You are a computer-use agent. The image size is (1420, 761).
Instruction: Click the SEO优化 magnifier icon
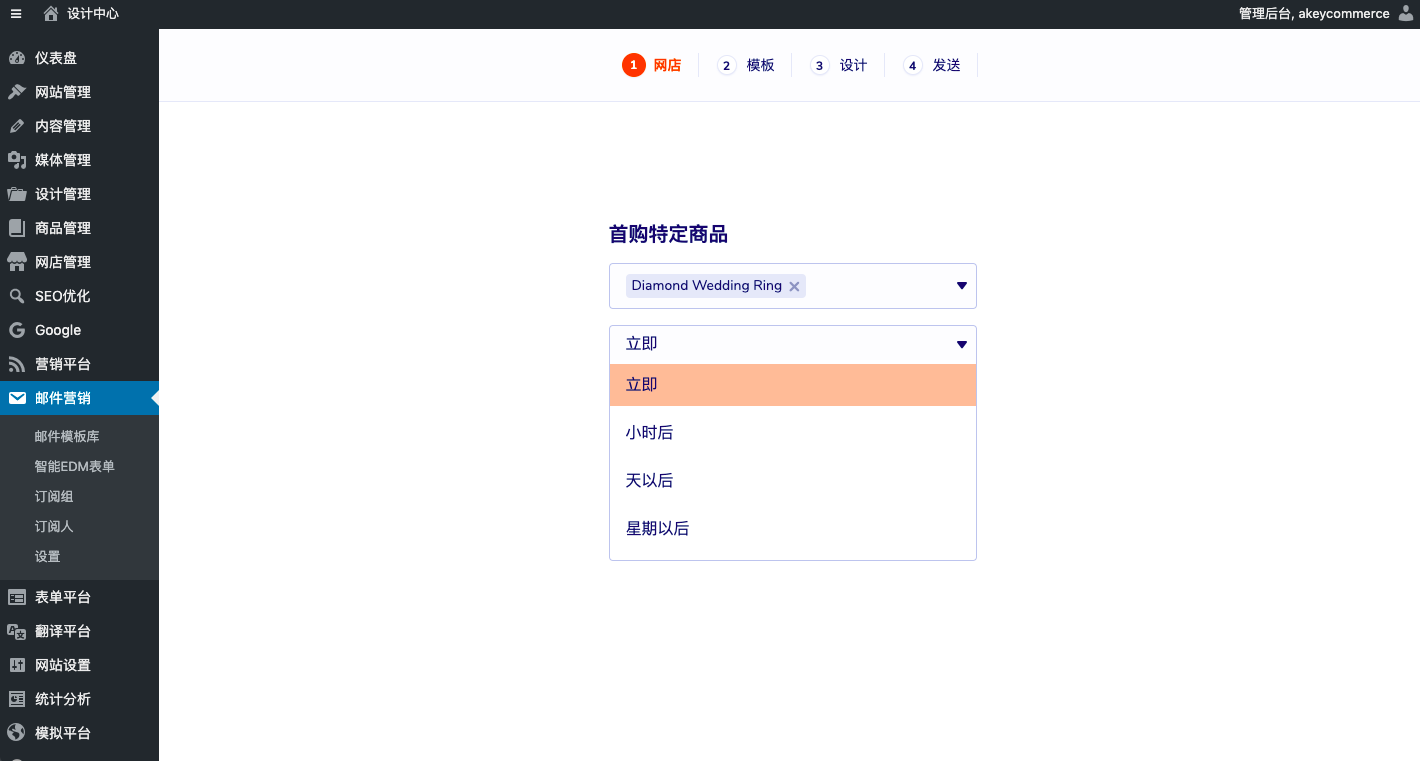tap(17, 296)
